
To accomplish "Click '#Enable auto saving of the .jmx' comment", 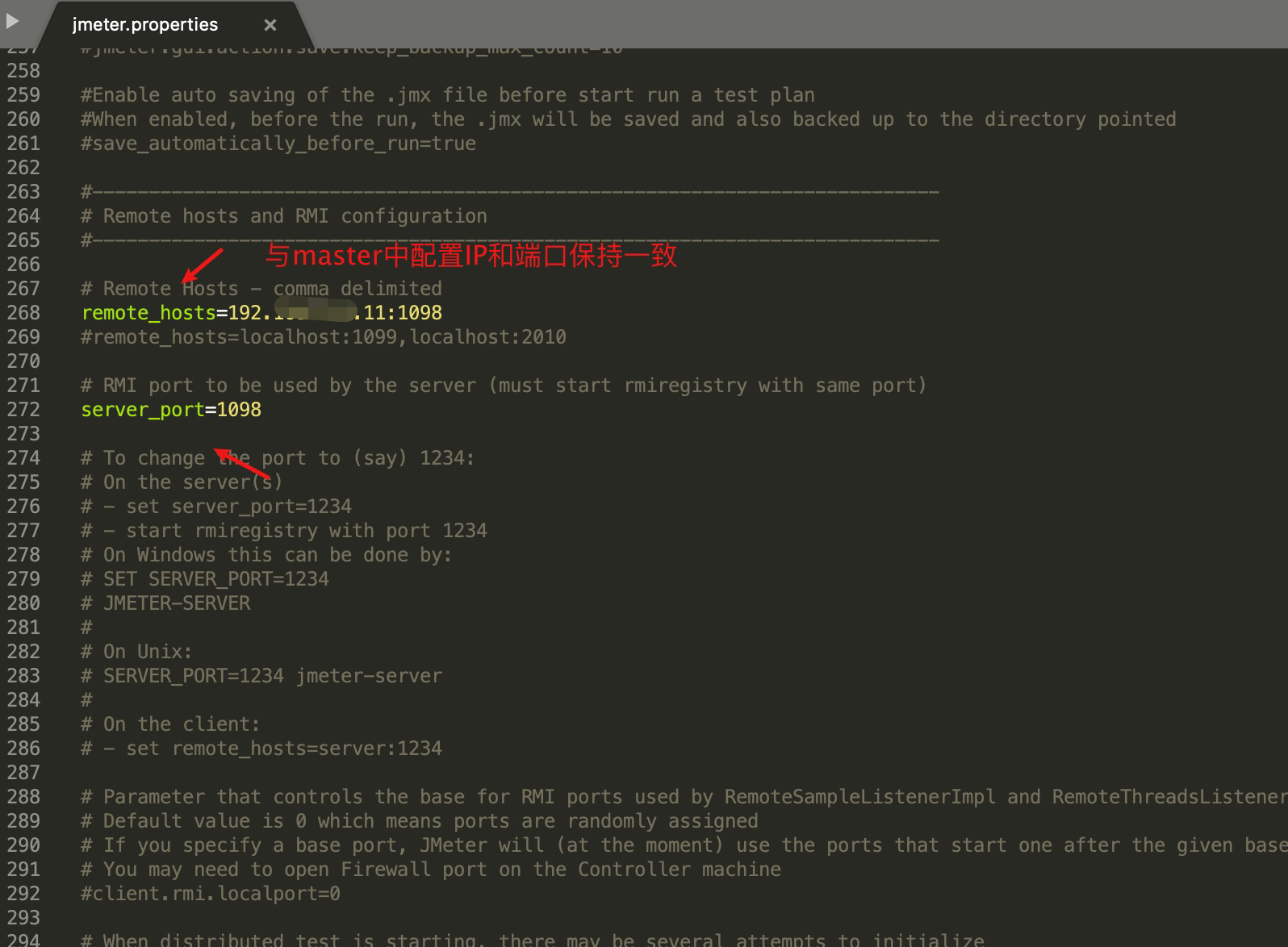I will pyautogui.click(x=448, y=95).
